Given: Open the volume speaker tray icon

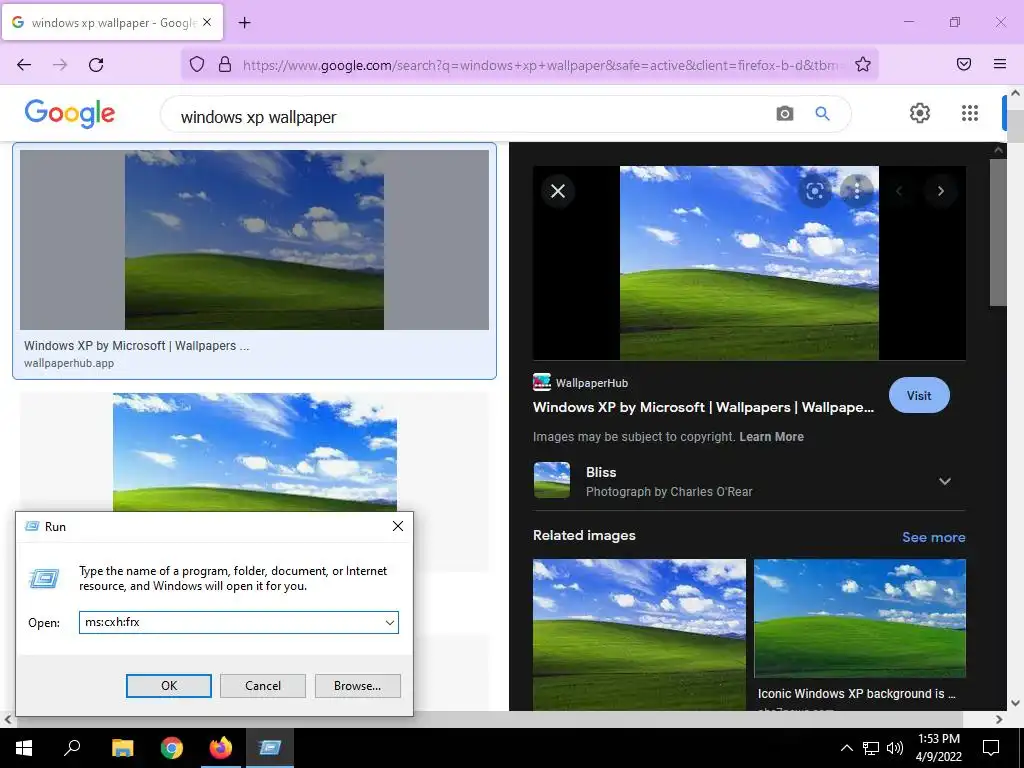Looking at the screenshot, I should pyautogui.click(x=895, y=748).
